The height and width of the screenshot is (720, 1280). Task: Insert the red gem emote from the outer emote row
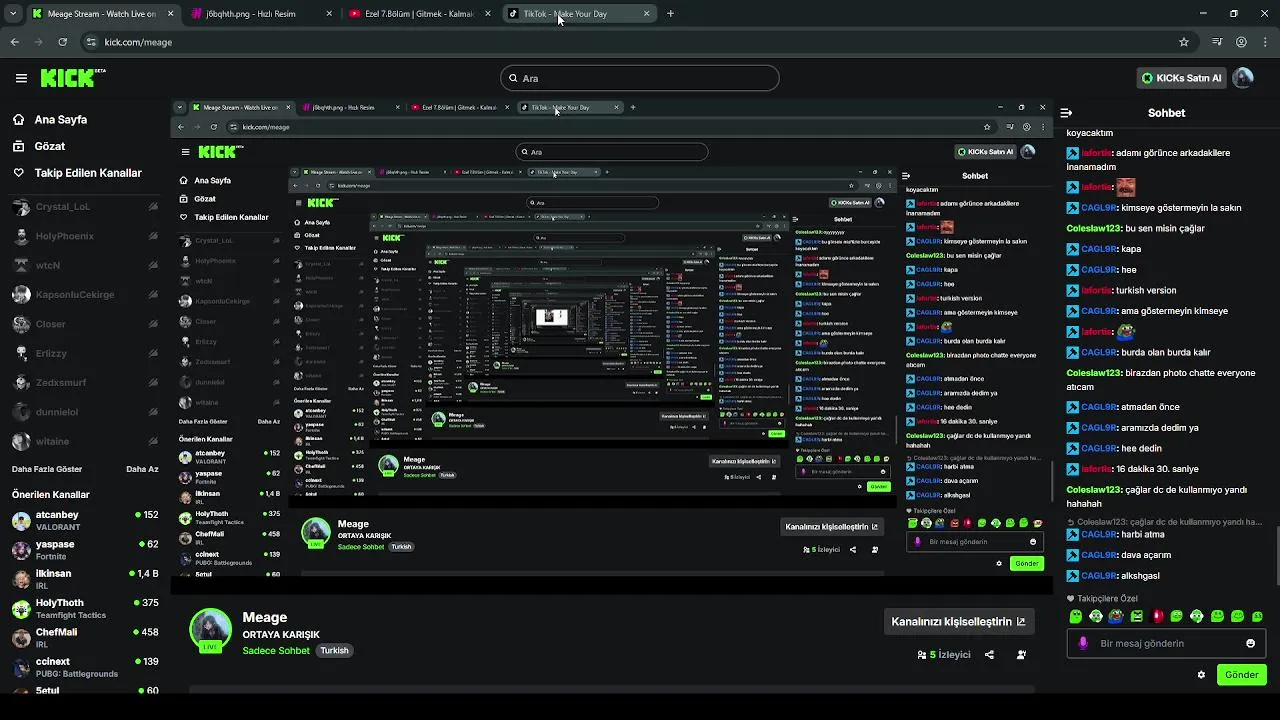pyautogui.click(x=1157, y=616)
